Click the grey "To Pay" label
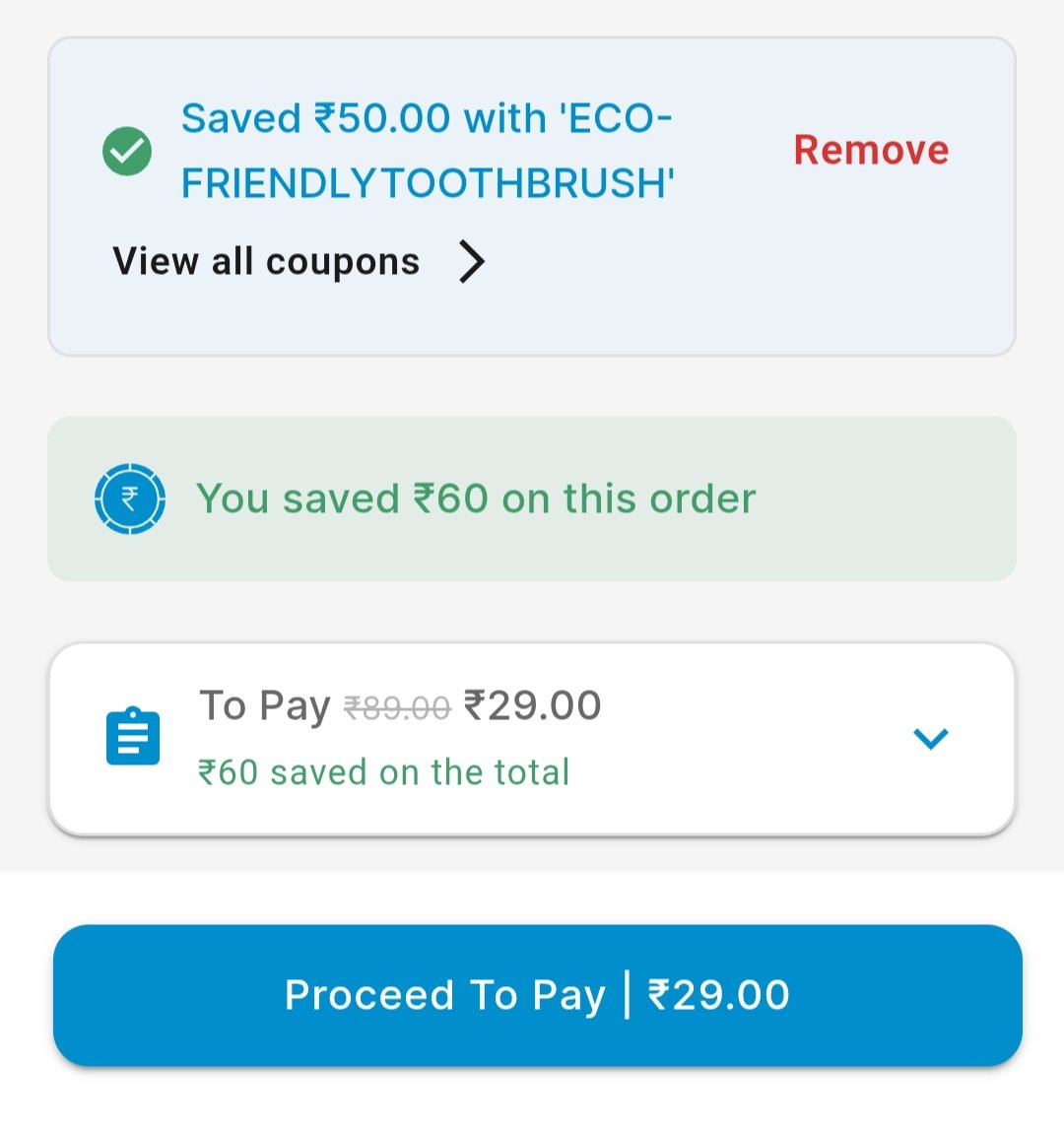 pyautogui.click(x=264, y=706)
